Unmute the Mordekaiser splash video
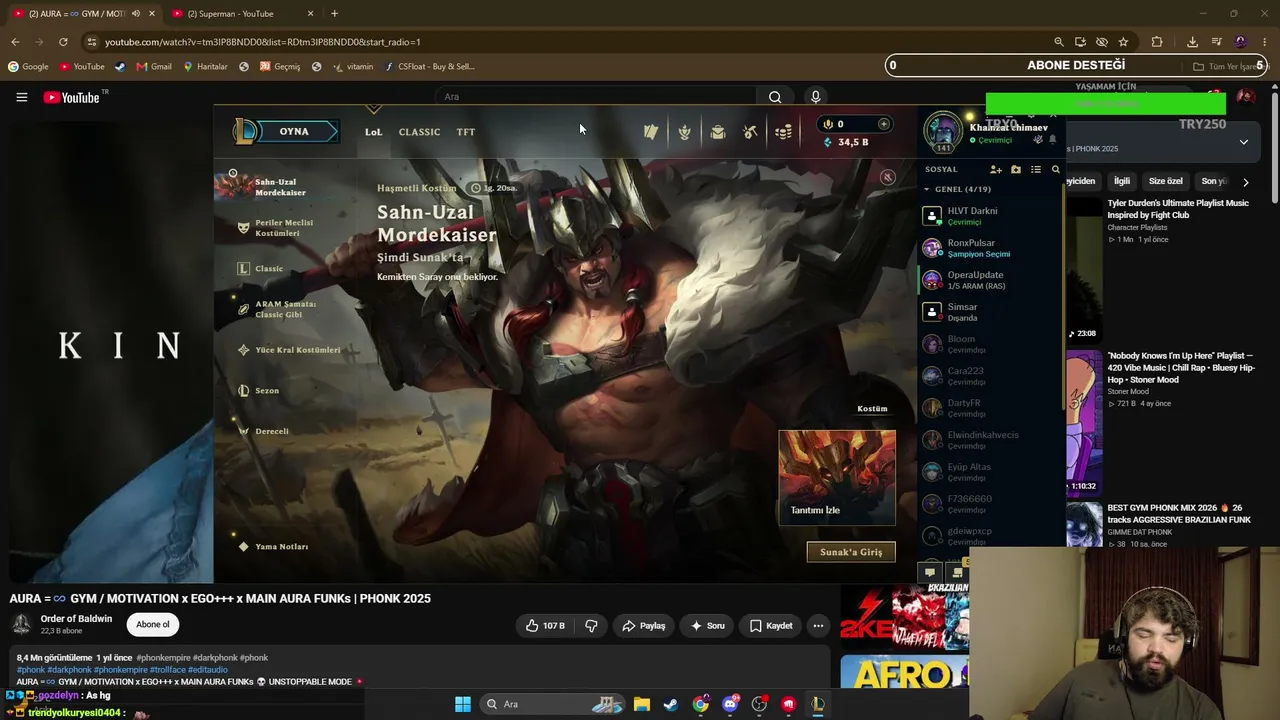Viewport: 1280px width, 720px height. point(887,177)
